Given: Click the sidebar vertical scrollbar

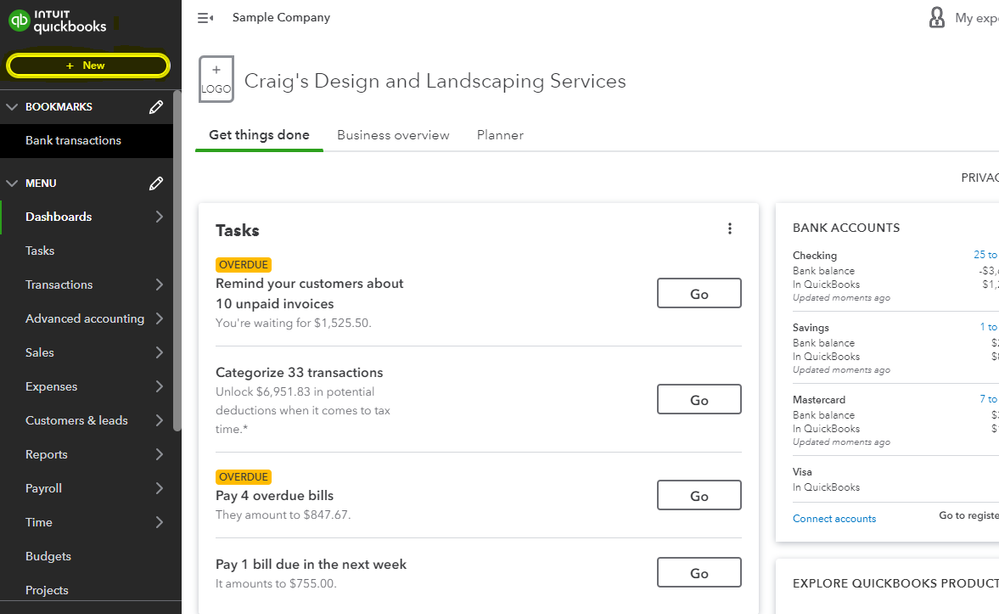Looking at the screenshot, I should [x=177, y=261].
